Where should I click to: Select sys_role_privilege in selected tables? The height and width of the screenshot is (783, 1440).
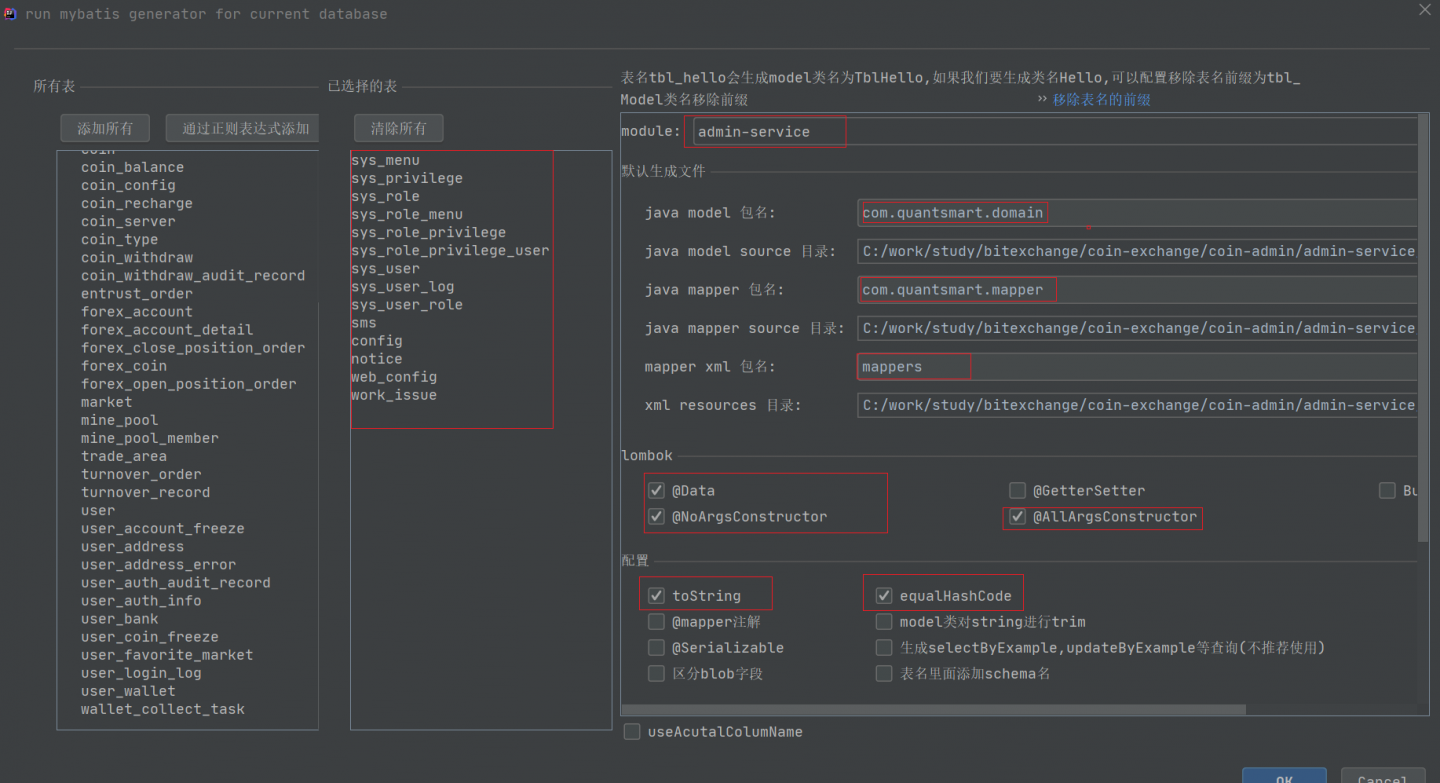[x=428, y=233]
